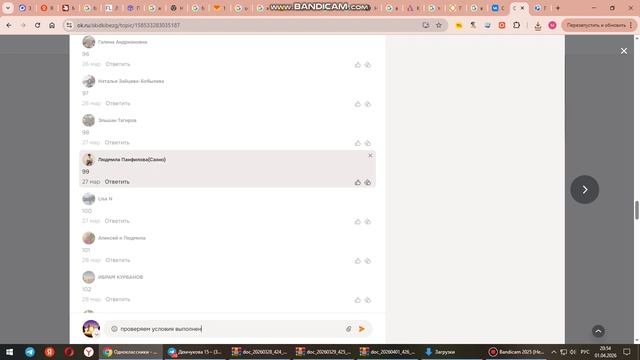Screen dimensions: 640x360
Task: Open Lisa N's profile name
Action: click(105, 199)
